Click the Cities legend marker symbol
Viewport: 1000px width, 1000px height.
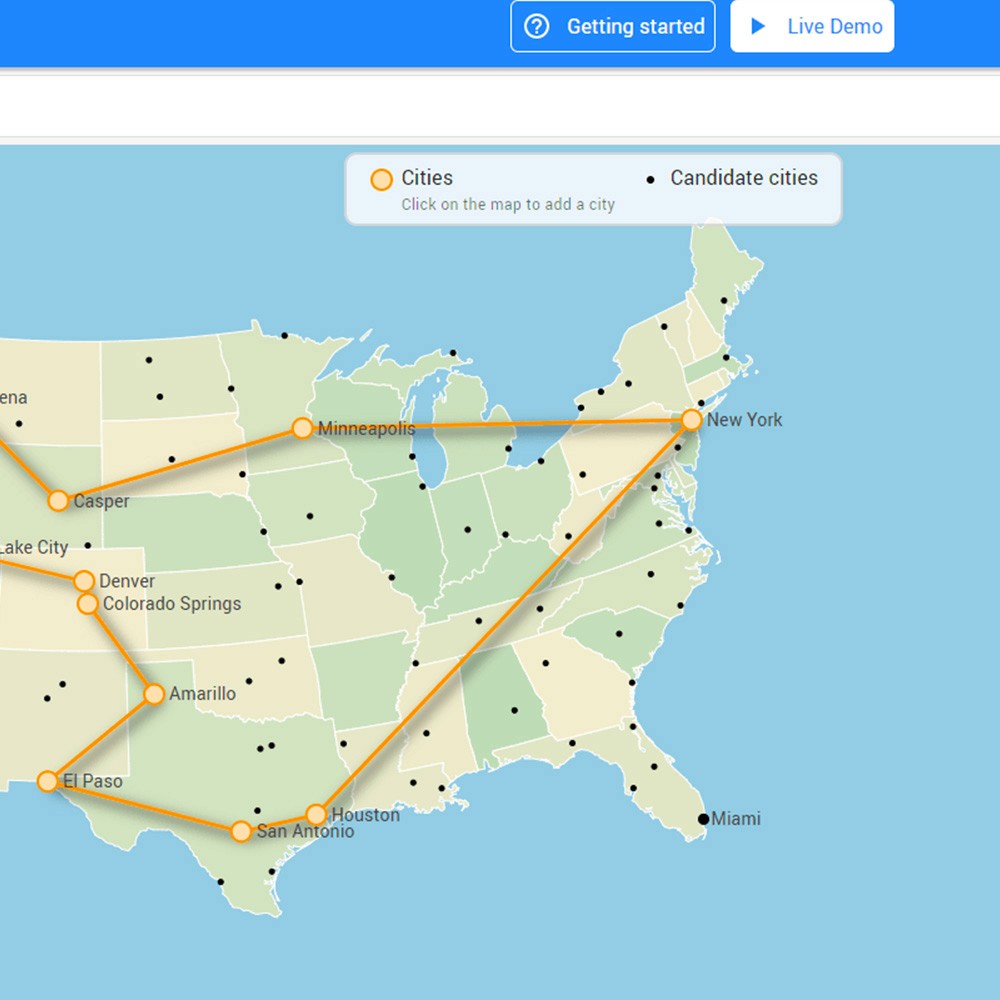381,179
